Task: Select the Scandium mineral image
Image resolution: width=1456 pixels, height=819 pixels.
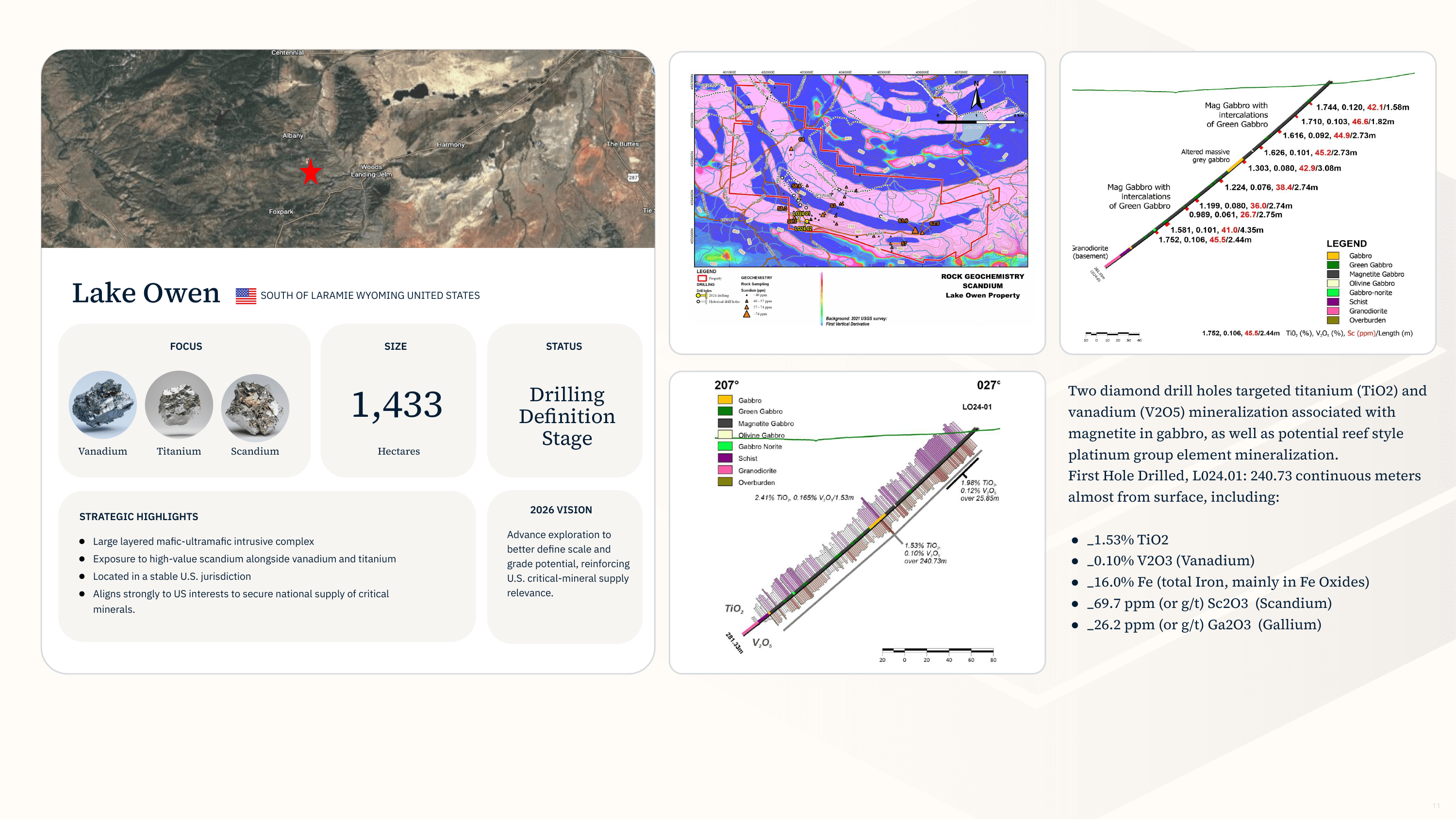Action: (x=255, y=407)
